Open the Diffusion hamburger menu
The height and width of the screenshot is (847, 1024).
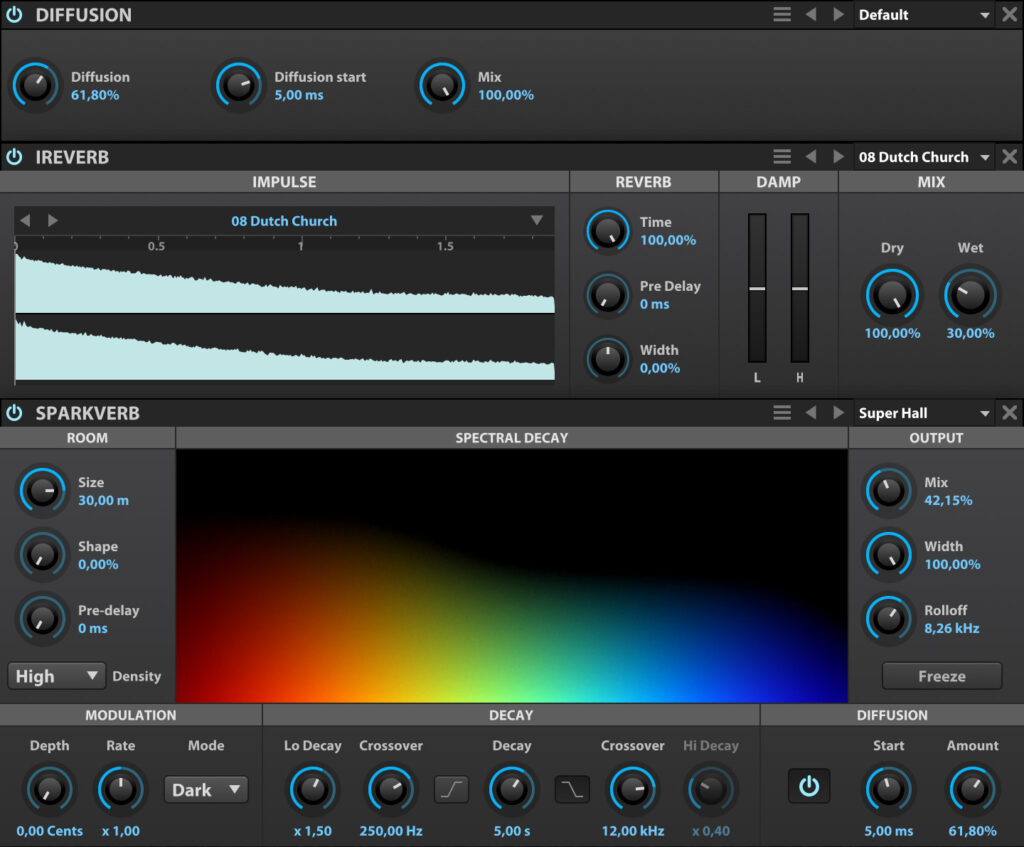[x=781, y=14]
